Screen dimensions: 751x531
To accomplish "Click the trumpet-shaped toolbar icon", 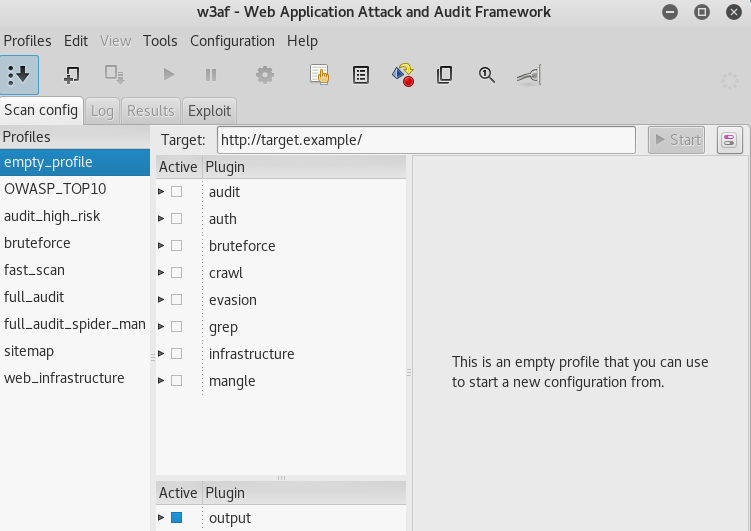I will click(529, 75).
